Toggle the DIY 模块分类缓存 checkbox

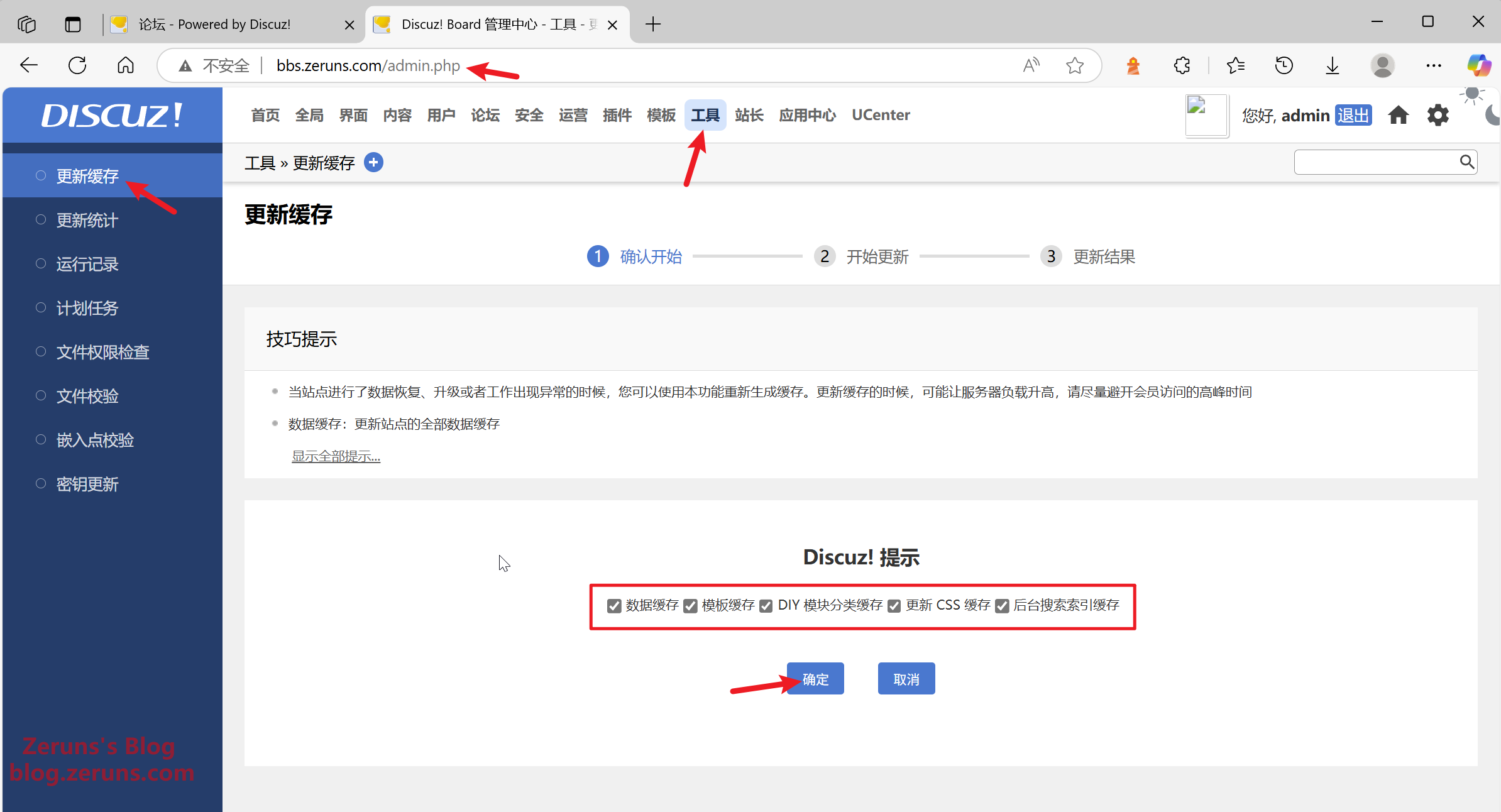coord(766,606)
